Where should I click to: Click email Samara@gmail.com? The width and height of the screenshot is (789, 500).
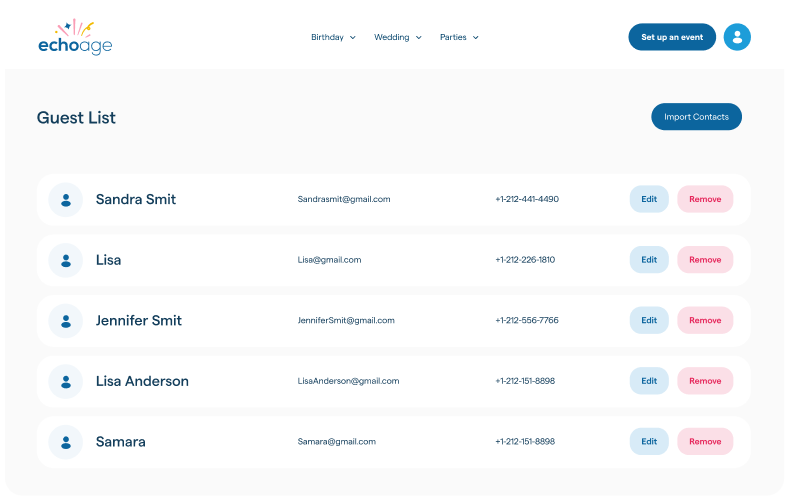pos(336,442)
